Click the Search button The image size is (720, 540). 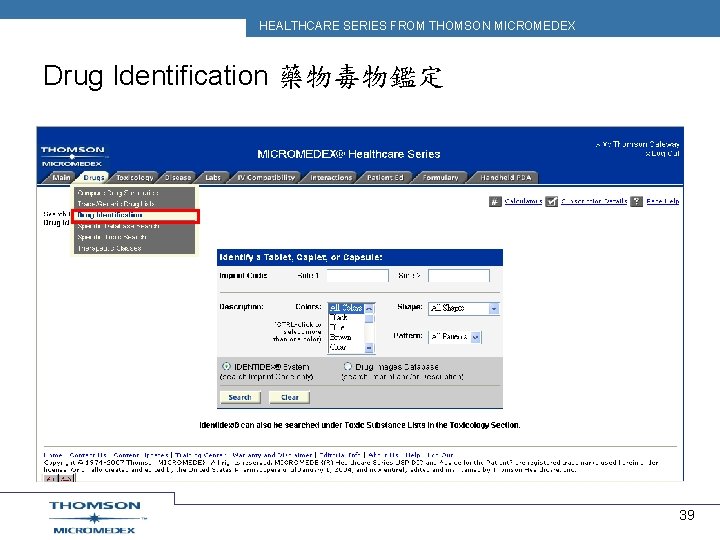tap(240, 397)
